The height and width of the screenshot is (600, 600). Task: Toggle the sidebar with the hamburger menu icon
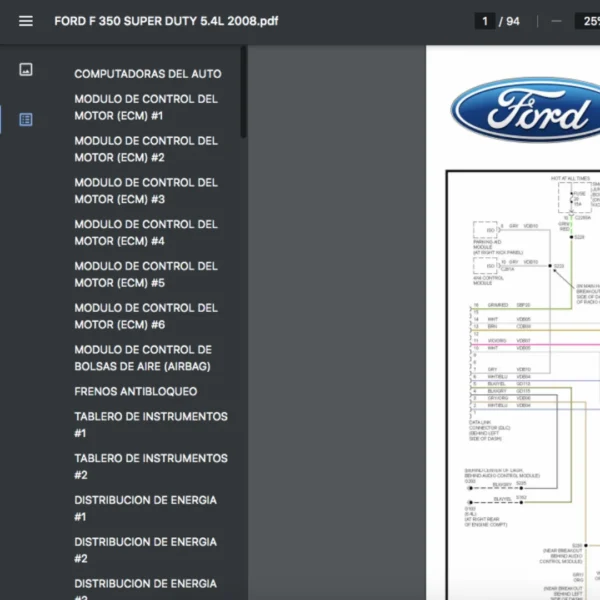coord(26,21)
